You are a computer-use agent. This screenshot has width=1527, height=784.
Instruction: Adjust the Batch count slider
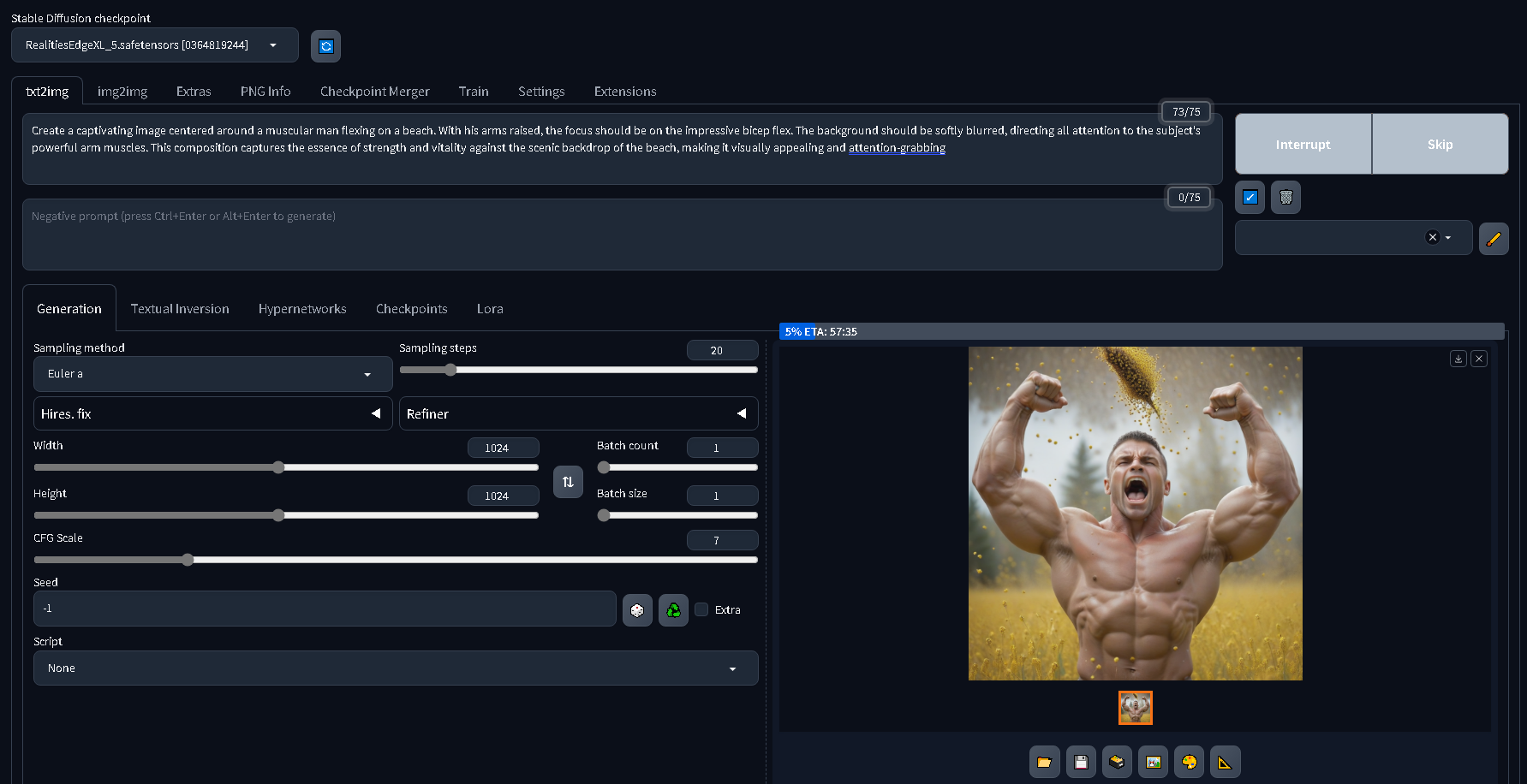point(677,467)
